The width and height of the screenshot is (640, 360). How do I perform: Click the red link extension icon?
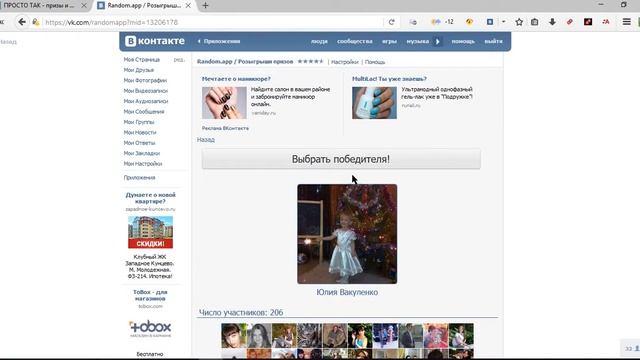(570, 22)
